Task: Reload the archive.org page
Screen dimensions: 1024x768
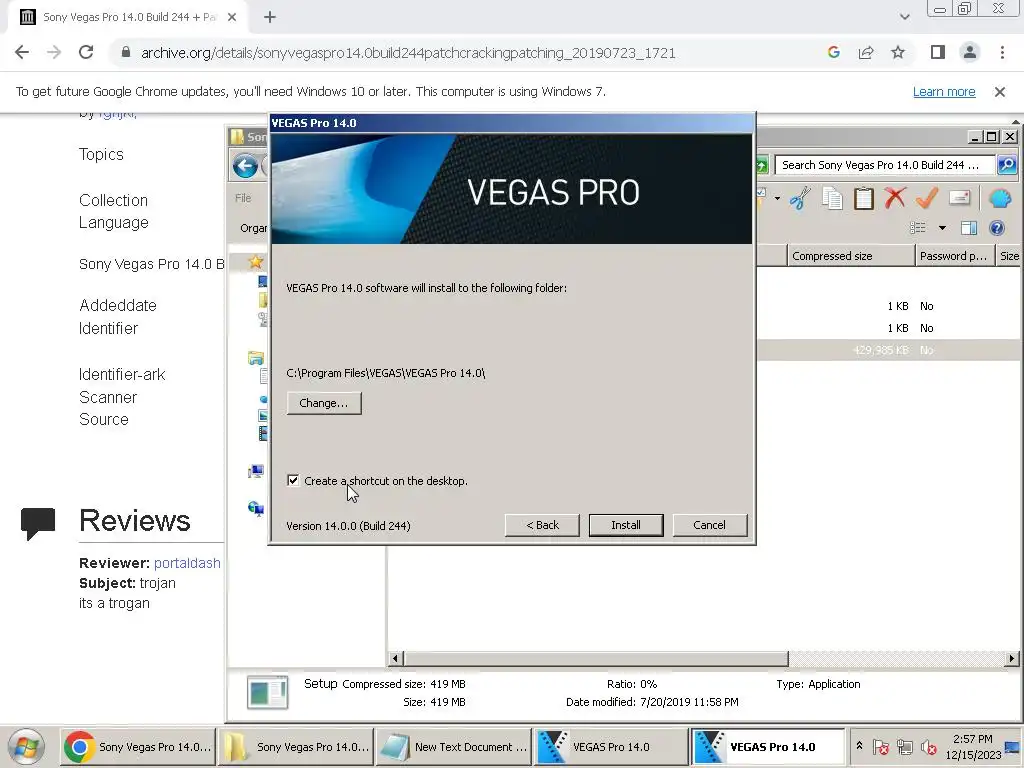Action: click(x=86, y=52)
